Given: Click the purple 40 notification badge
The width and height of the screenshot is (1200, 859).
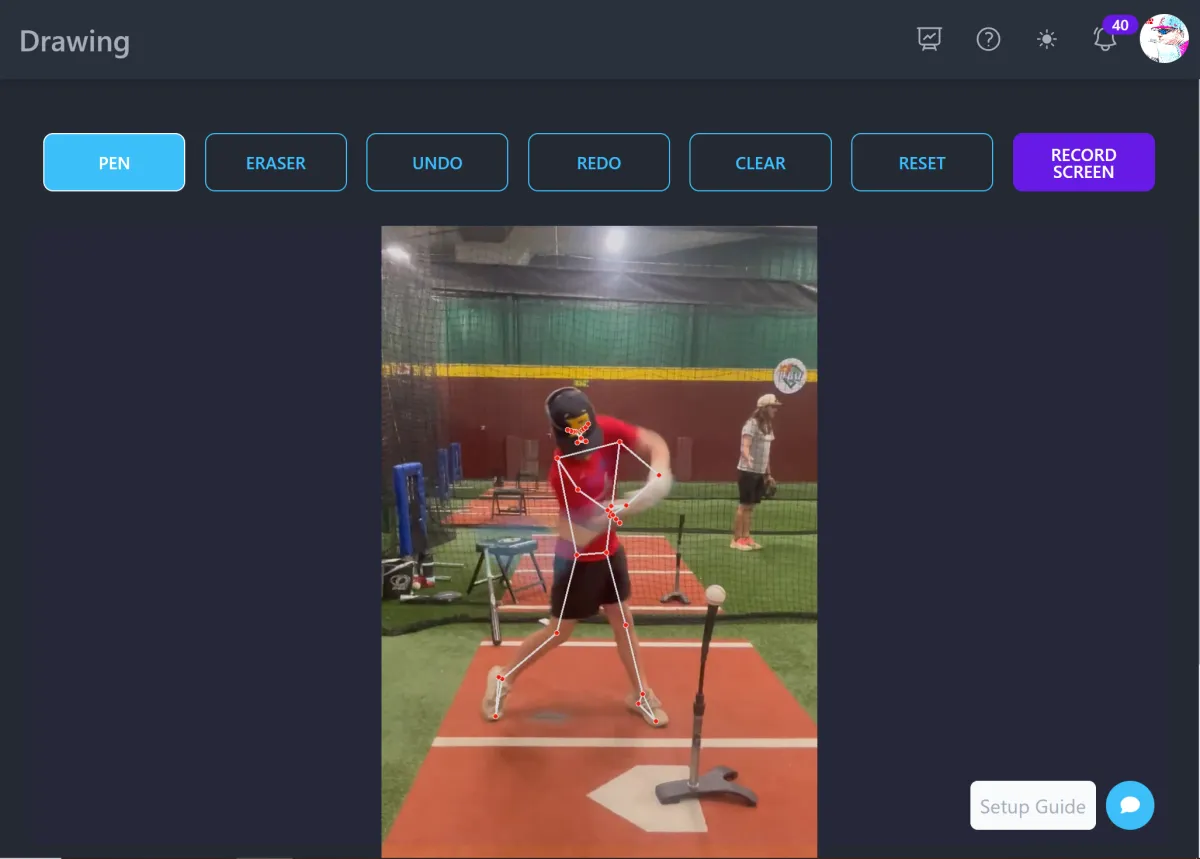Looking at the screenshot, I should click(1120, 25).
